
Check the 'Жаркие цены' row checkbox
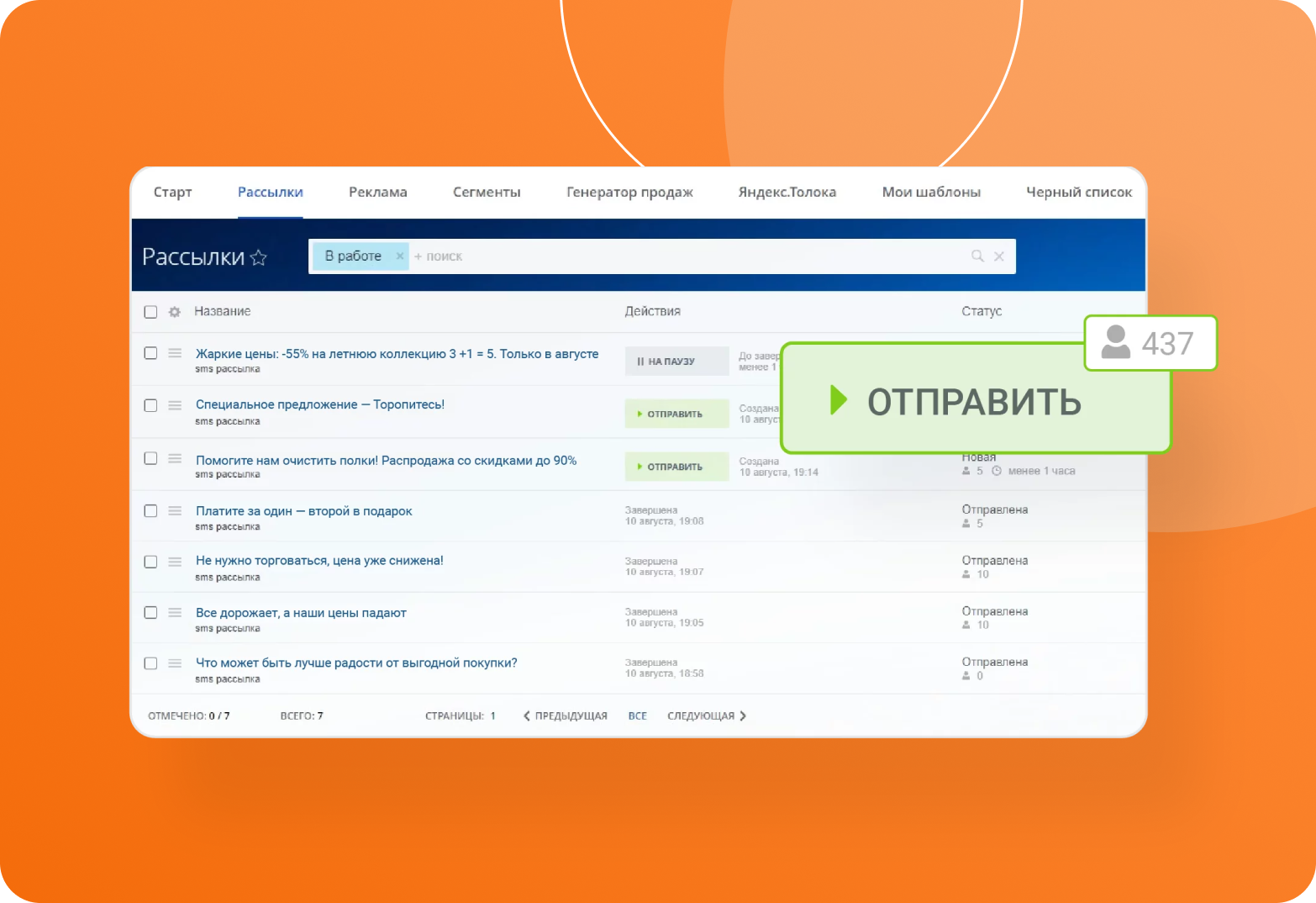[x=150, y=353]
